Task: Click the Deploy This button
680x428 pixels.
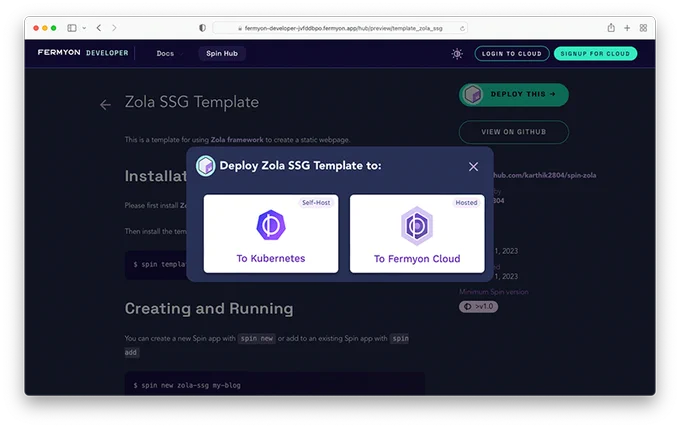Action: pos(513,95)
